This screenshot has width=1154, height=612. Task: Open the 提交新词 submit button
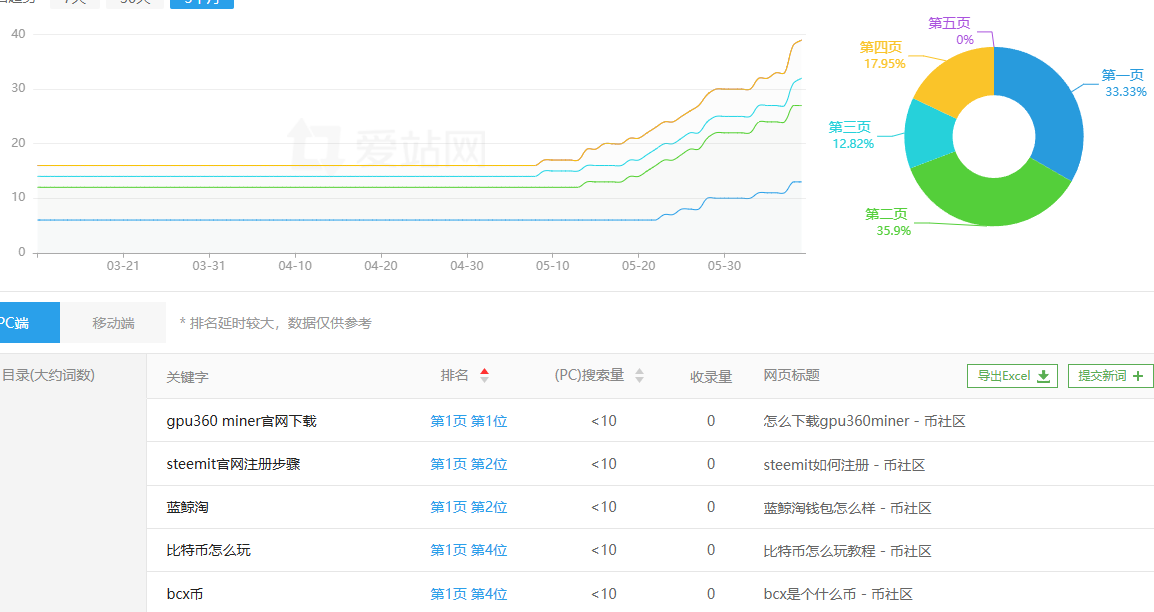click(x=1111, y=376)
